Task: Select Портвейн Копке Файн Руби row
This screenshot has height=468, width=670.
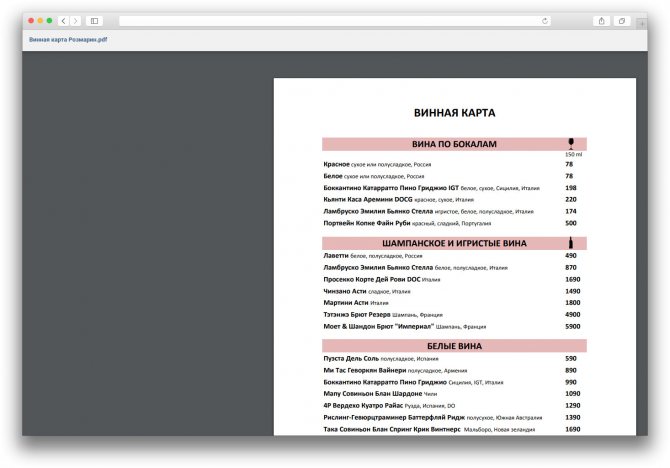Action: (x=454, y=223)
